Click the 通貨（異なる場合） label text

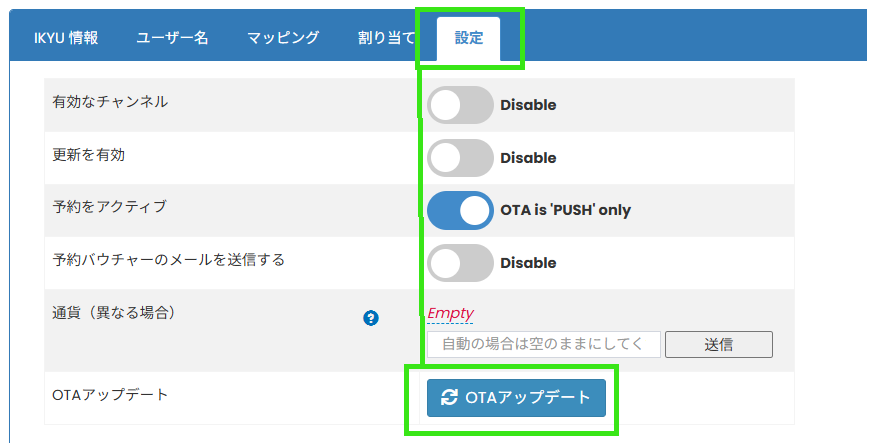point(114,313)
